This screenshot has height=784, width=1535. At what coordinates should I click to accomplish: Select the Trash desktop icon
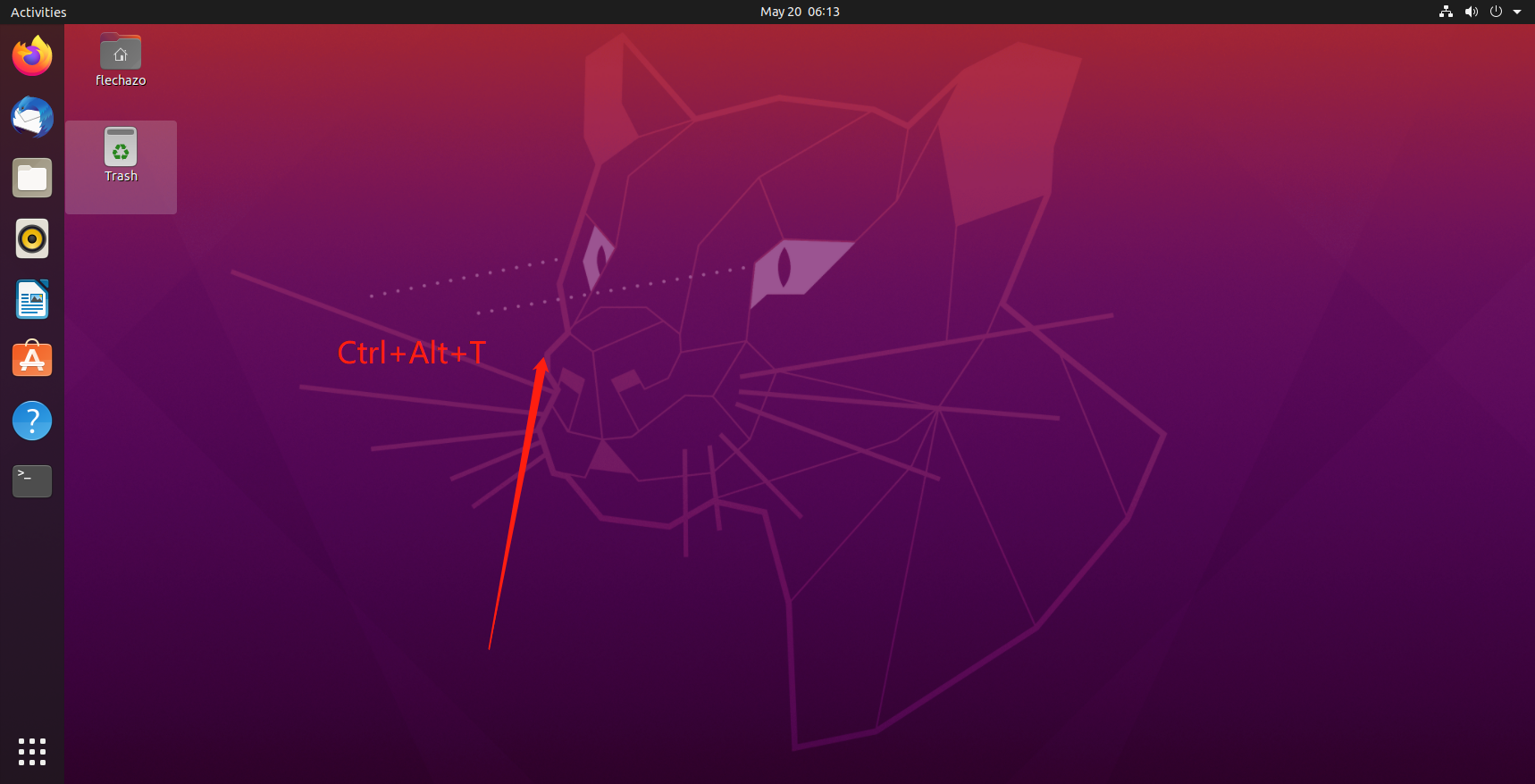coord(121,146)
